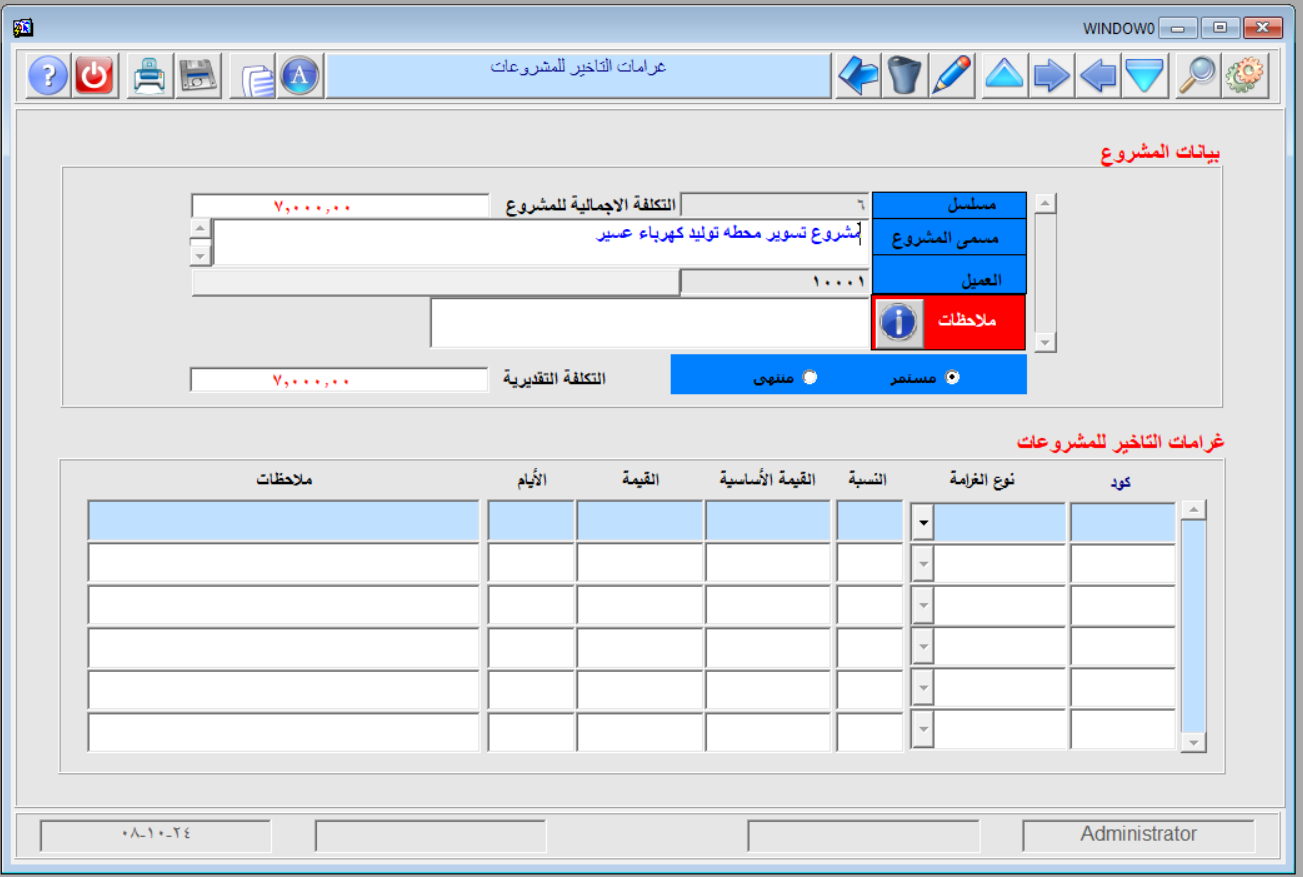Click the printer icon in toolbar
The width and height of the screenshot is (1303, 877).
150,76
